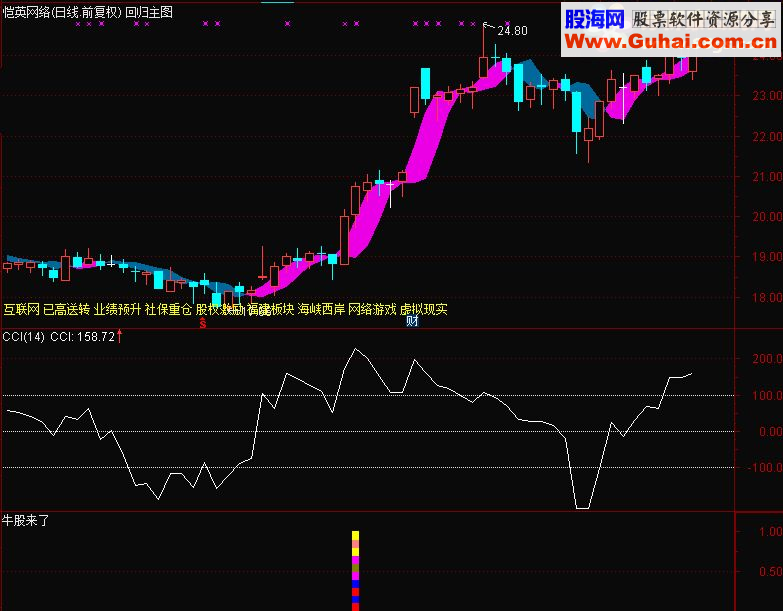This screenshot has height=611, width=783.
Task: Click the tall cyan candle near 22.00
Action: click(576, 112)
